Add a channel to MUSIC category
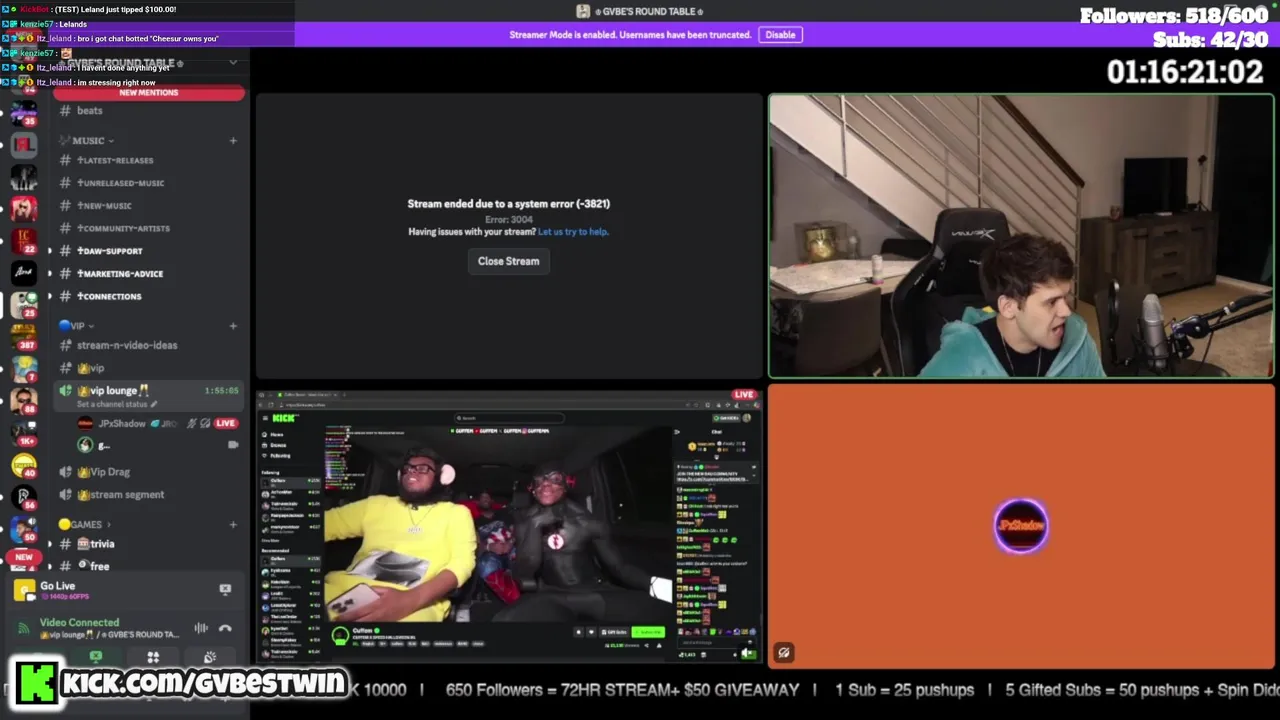 [x=233, y=141]
